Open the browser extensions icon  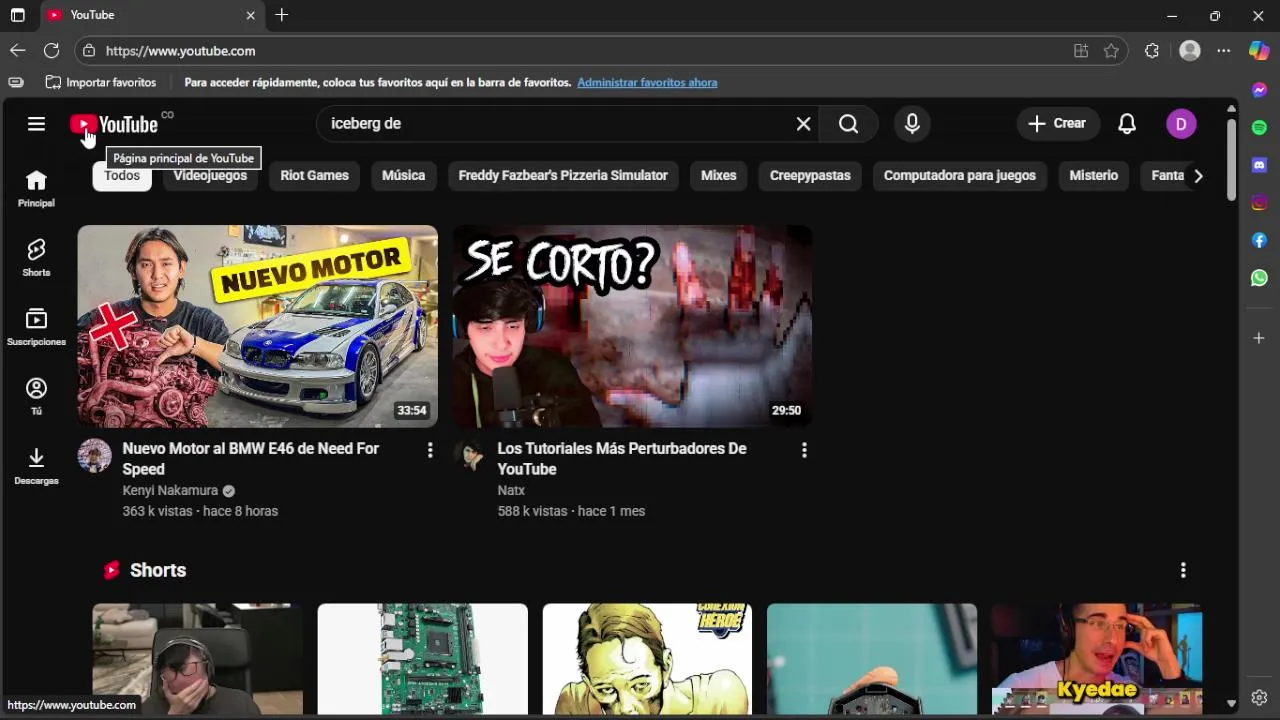coord(1152,51)
